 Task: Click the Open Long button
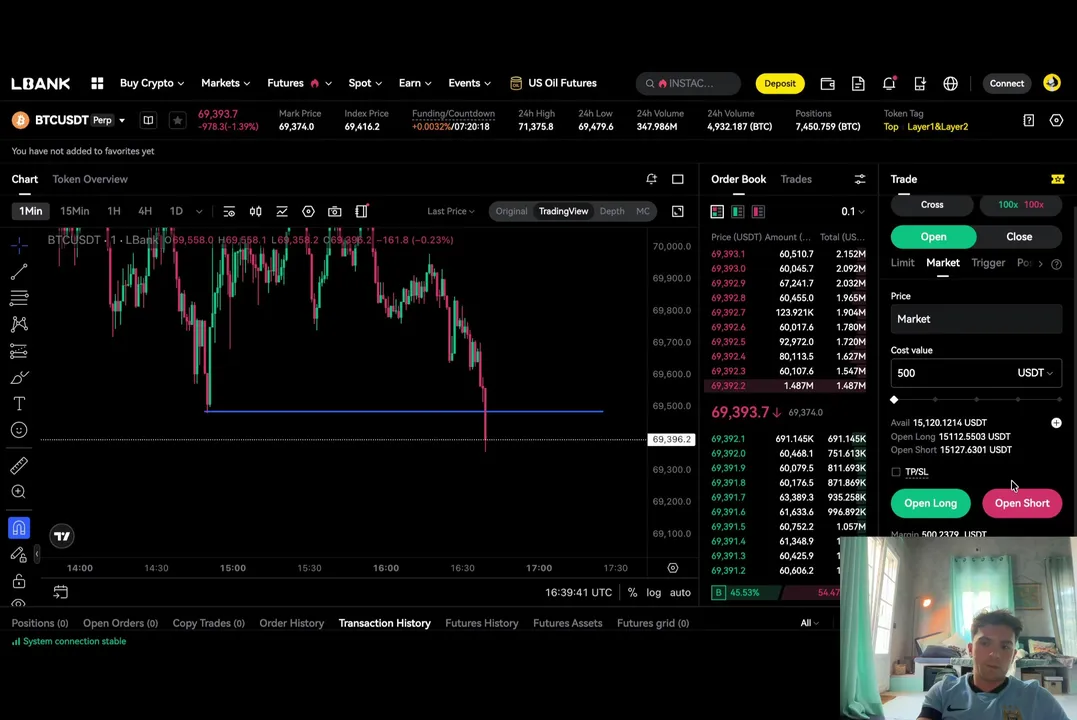[930, 503]
